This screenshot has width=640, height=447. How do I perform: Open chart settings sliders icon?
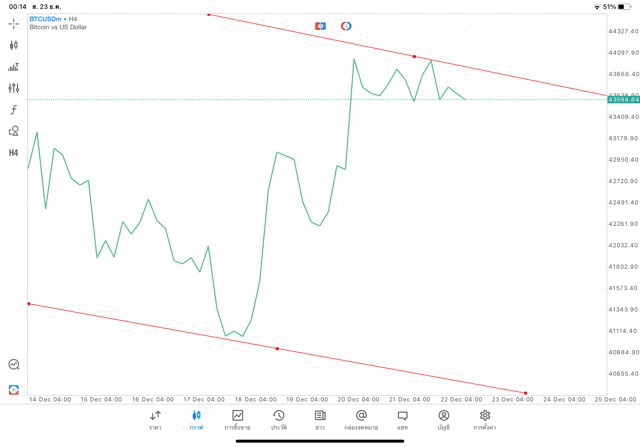(13, 88)
